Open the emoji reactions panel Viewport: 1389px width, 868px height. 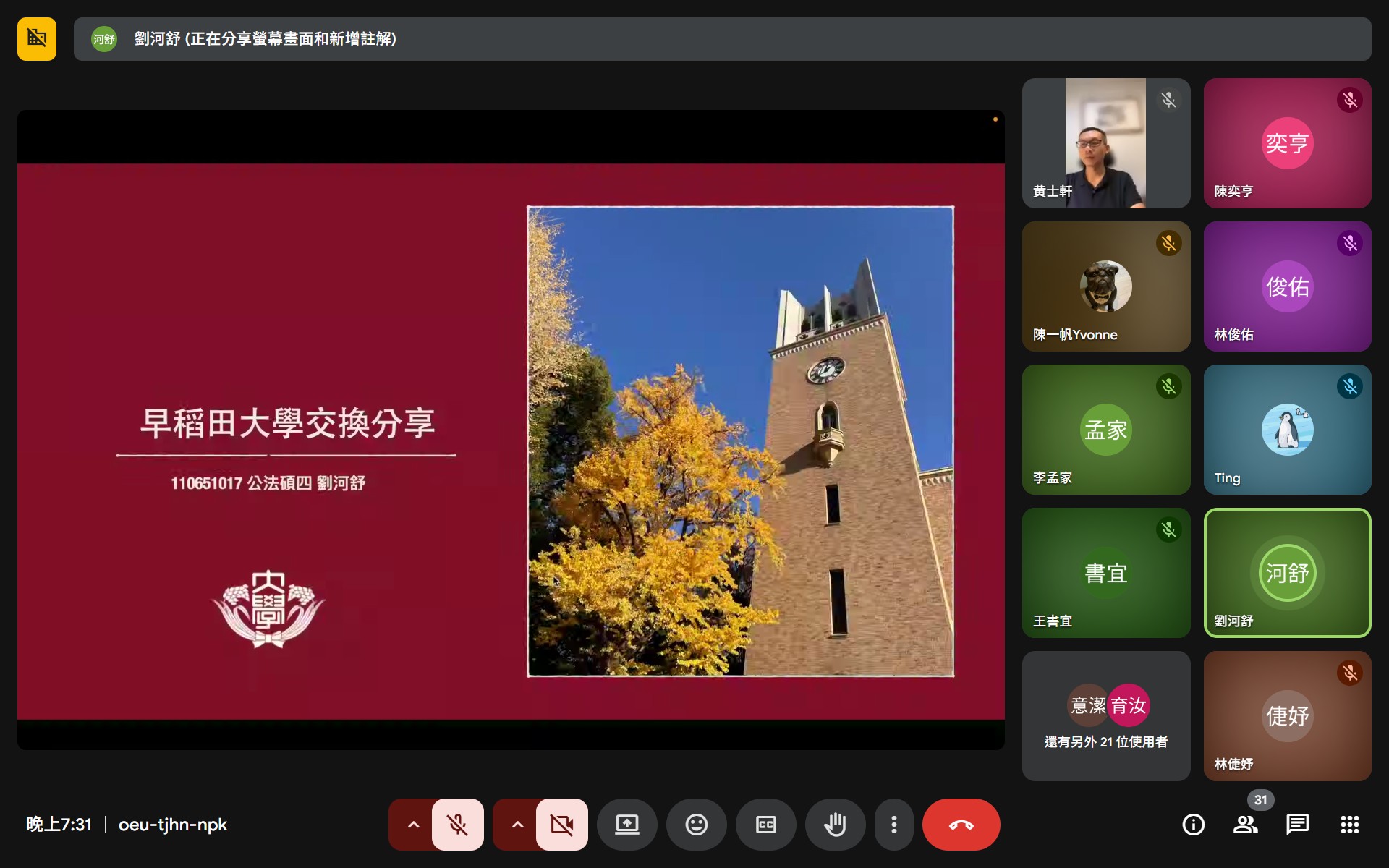pos(696,825)
